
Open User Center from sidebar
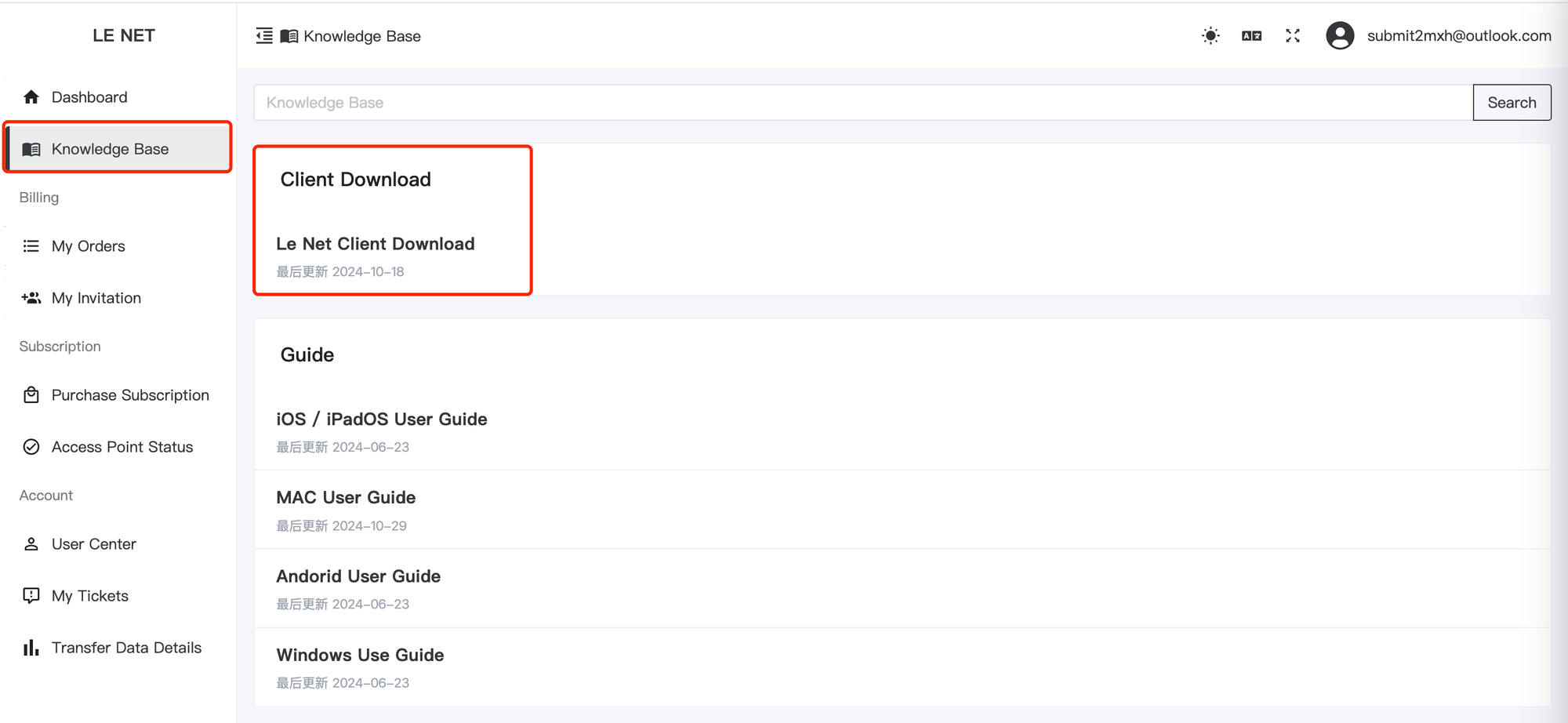[x=93, y=544]
